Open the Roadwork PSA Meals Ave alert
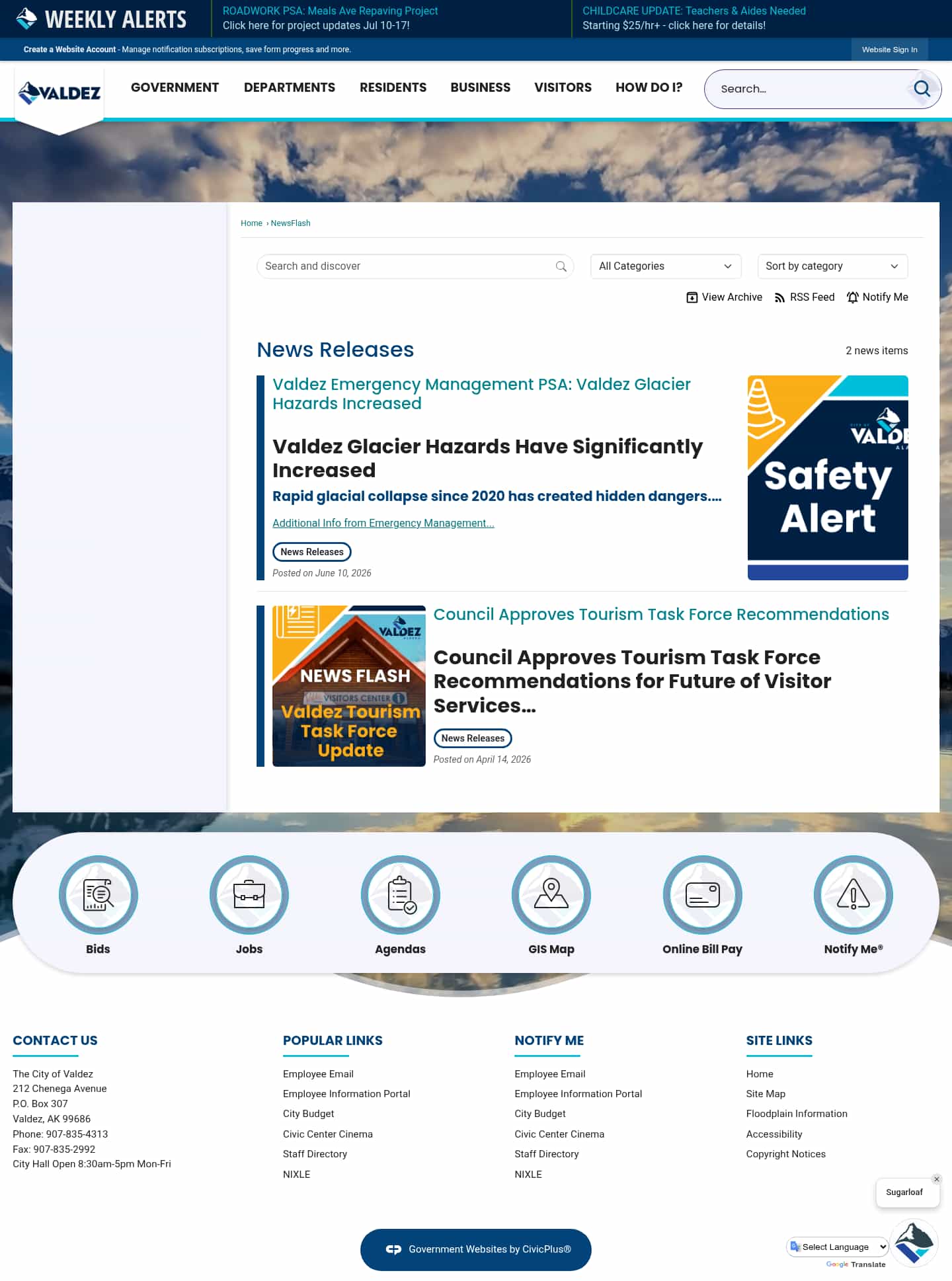 pyautogui.click(x=330, y=19)
